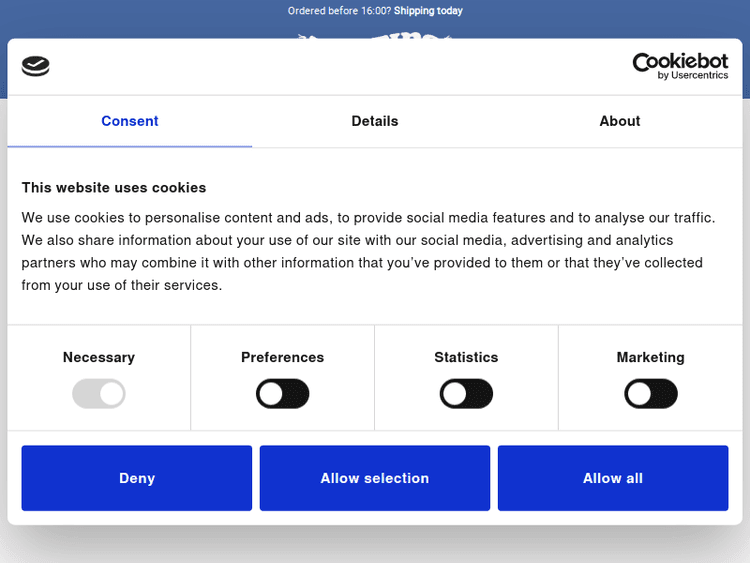Image resolution: width=750 pixels, height=563 pixels.
Task: Click the Necessary category label
Action: point(99,357)
